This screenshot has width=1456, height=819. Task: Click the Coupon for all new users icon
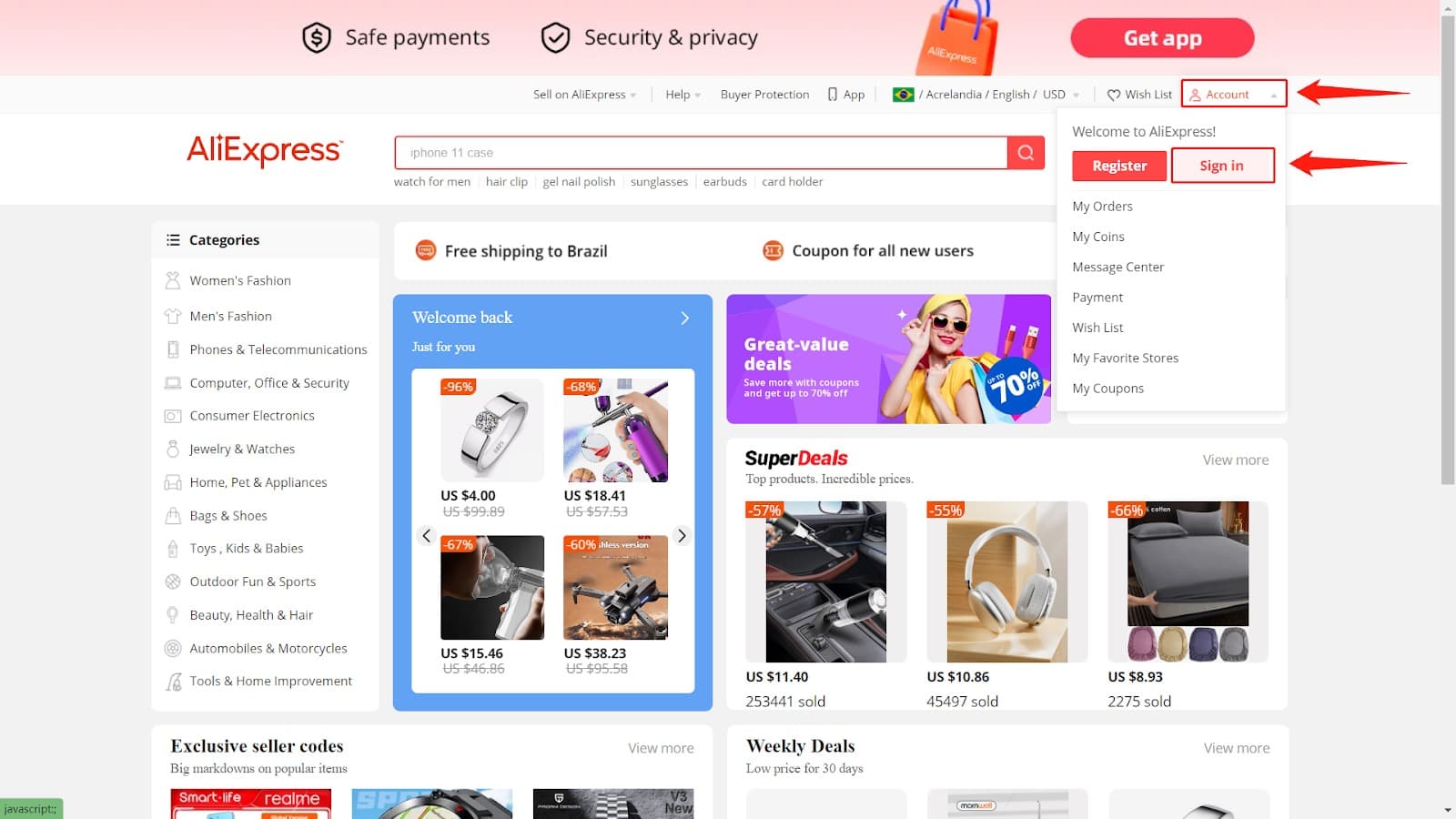pos(773,250)
